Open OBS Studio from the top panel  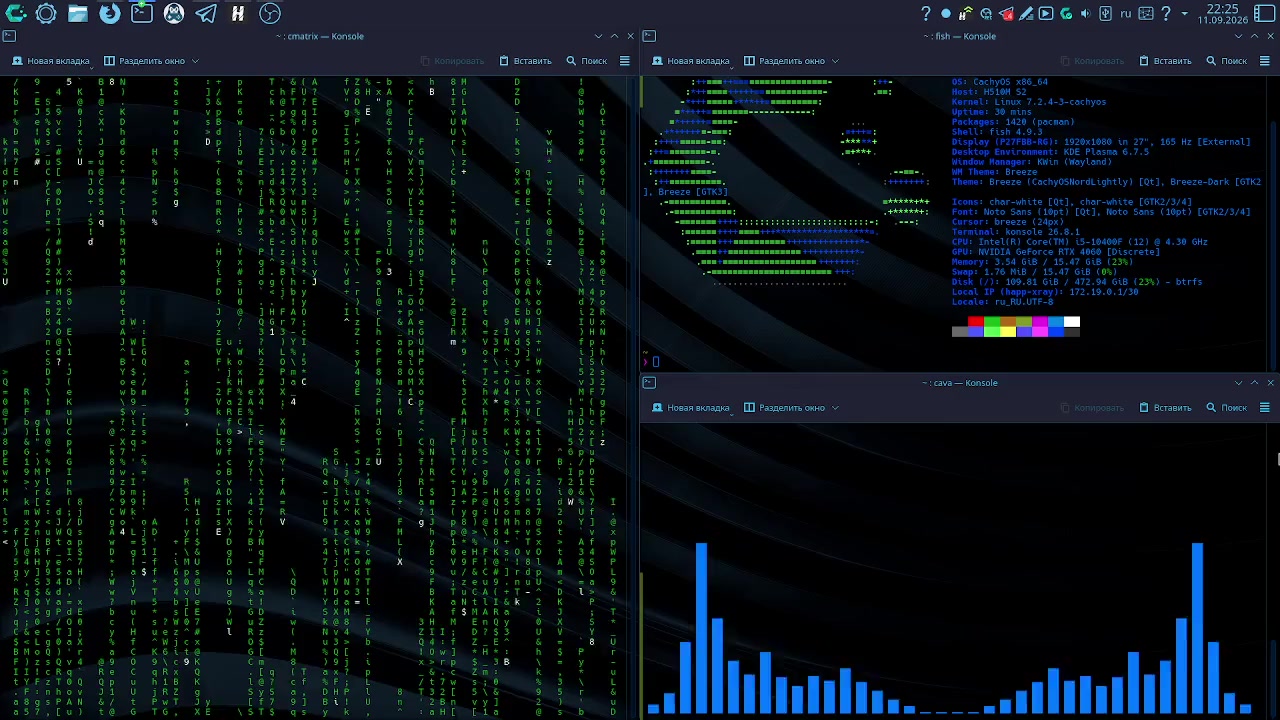[270, 14]
